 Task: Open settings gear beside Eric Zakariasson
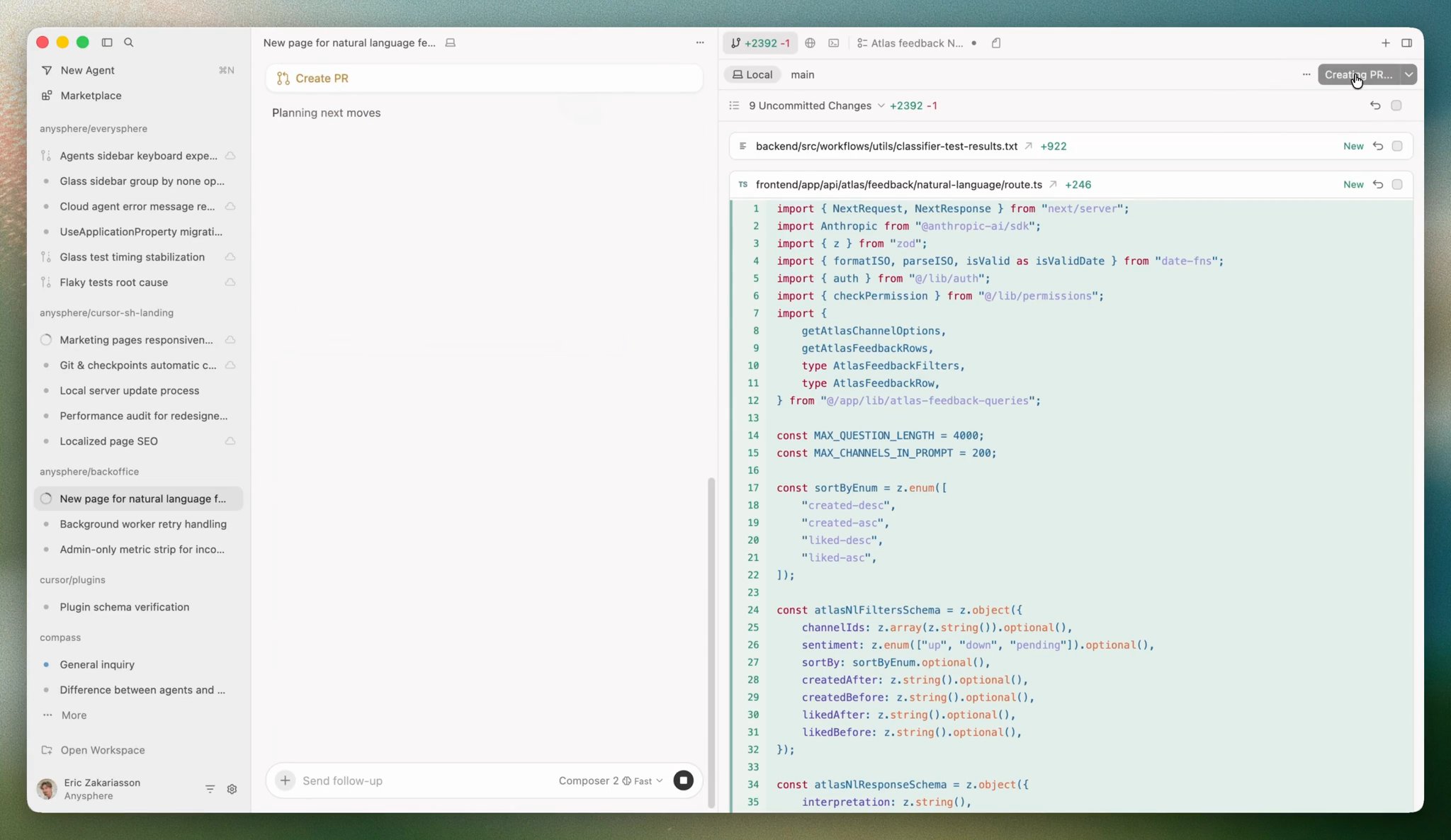click(x=232, y=788)
